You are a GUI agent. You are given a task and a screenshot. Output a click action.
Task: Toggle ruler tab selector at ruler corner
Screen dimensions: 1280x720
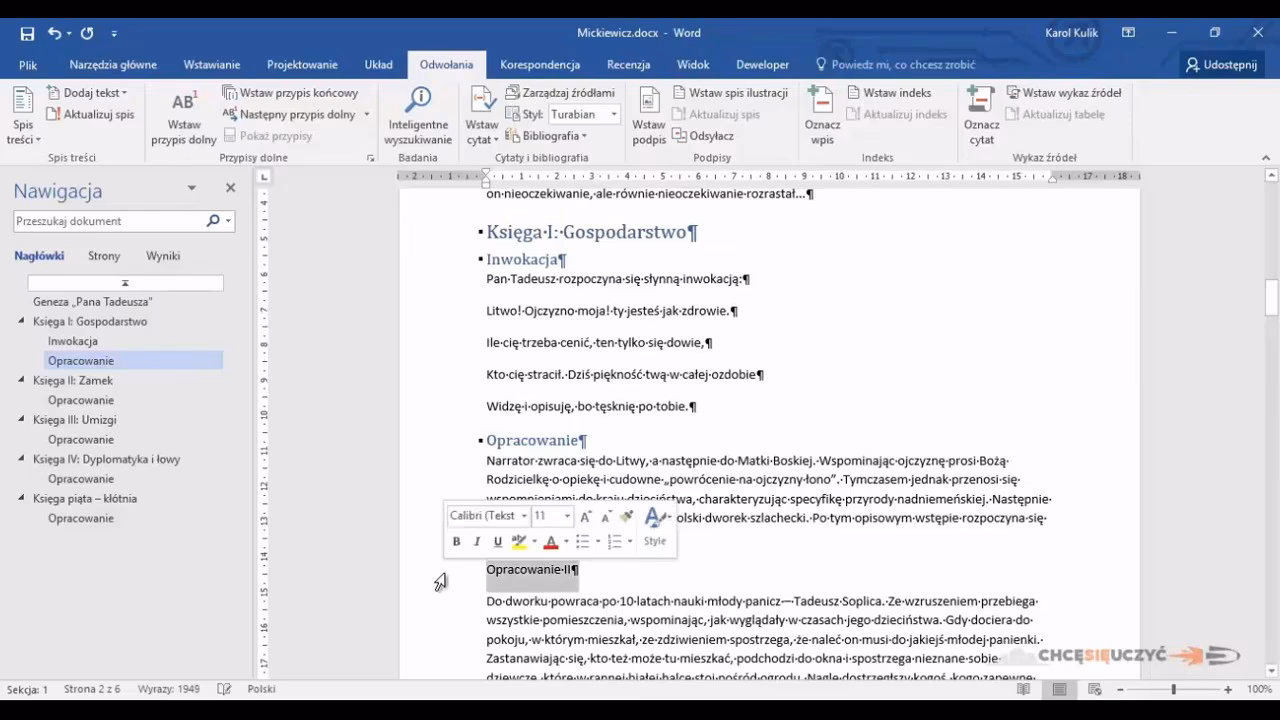tap(264, 177)
